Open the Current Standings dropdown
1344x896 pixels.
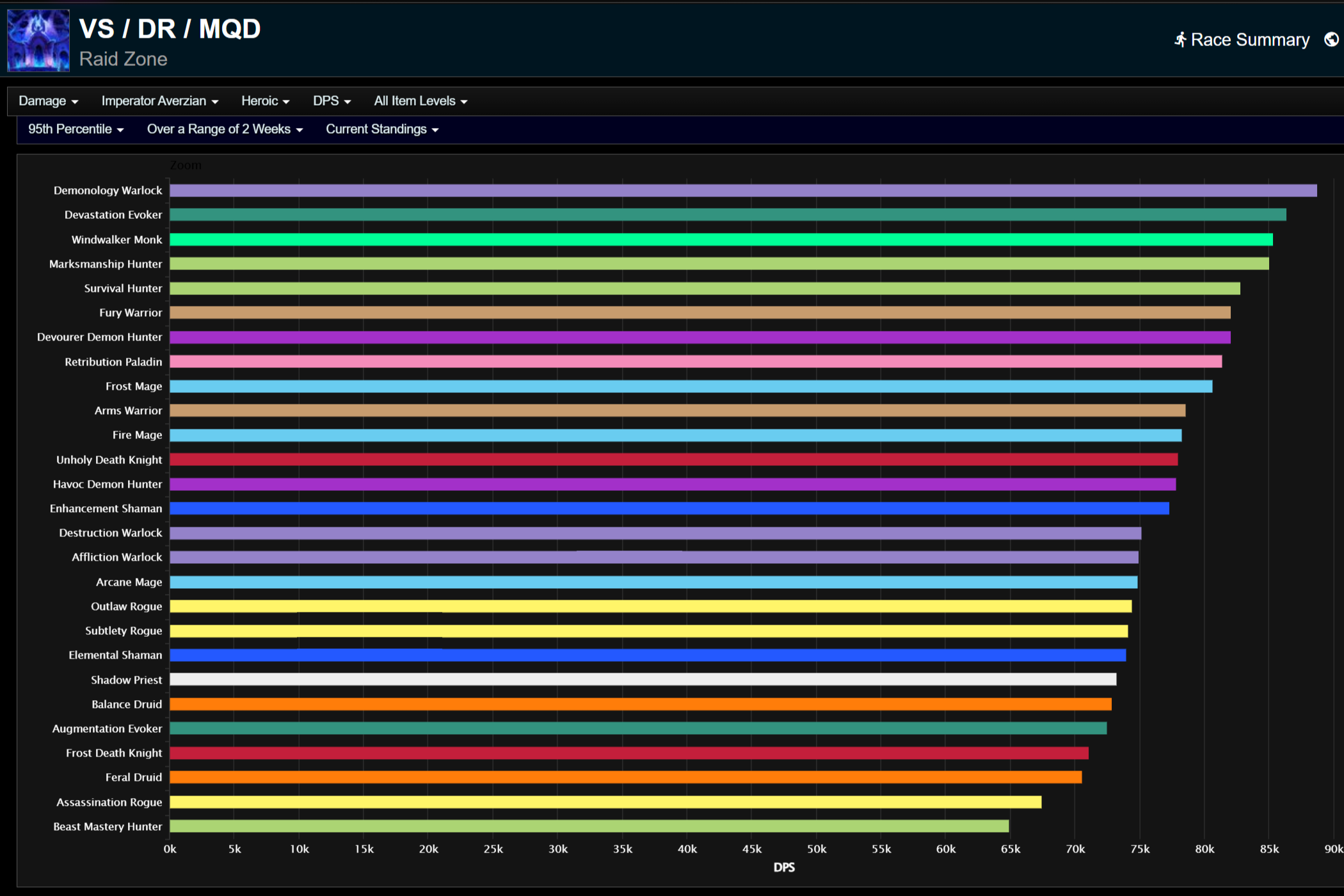coord(381,129)
